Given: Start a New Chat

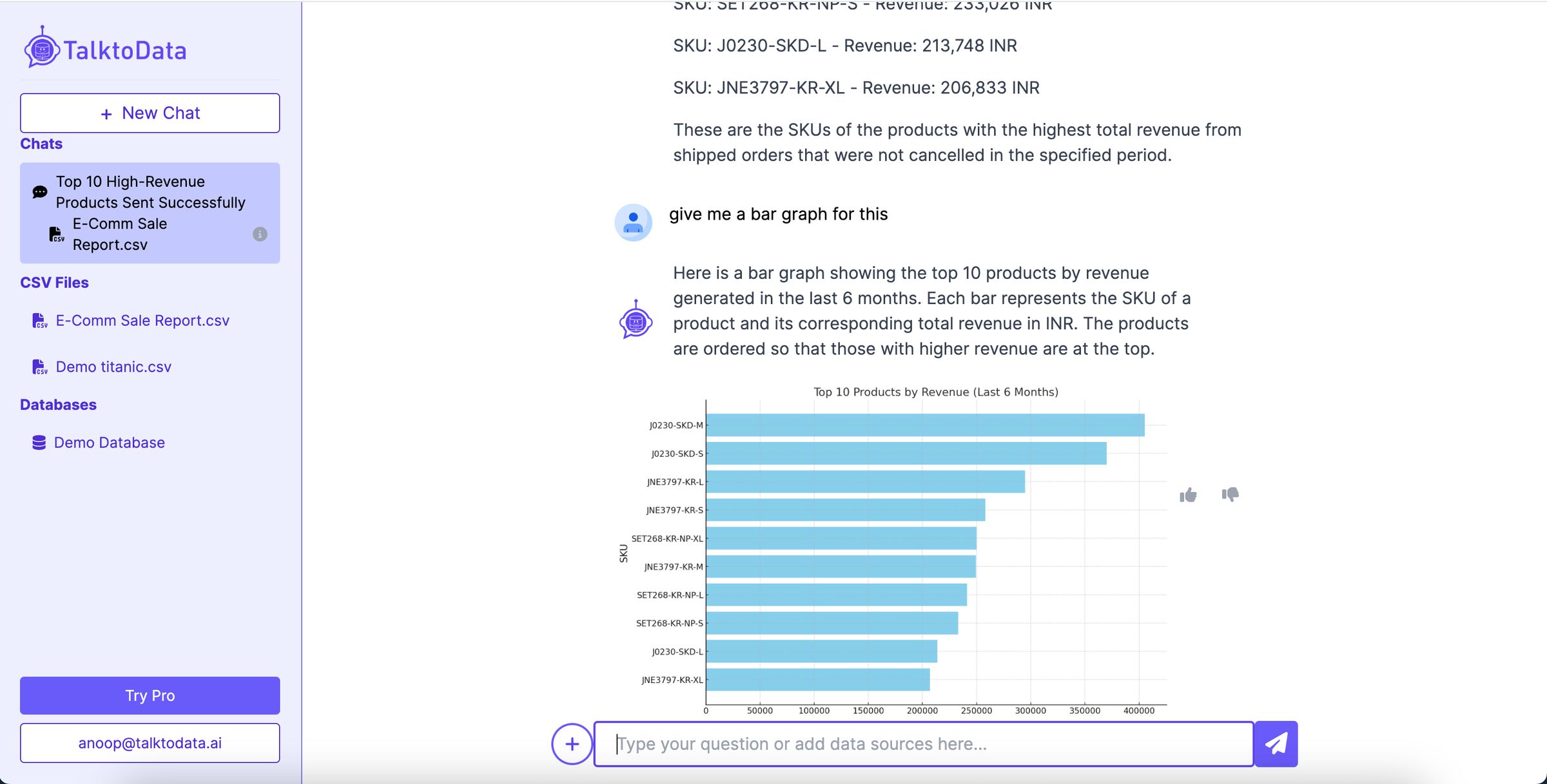Looking at the screenshot, I should click(x=150, y=113).
